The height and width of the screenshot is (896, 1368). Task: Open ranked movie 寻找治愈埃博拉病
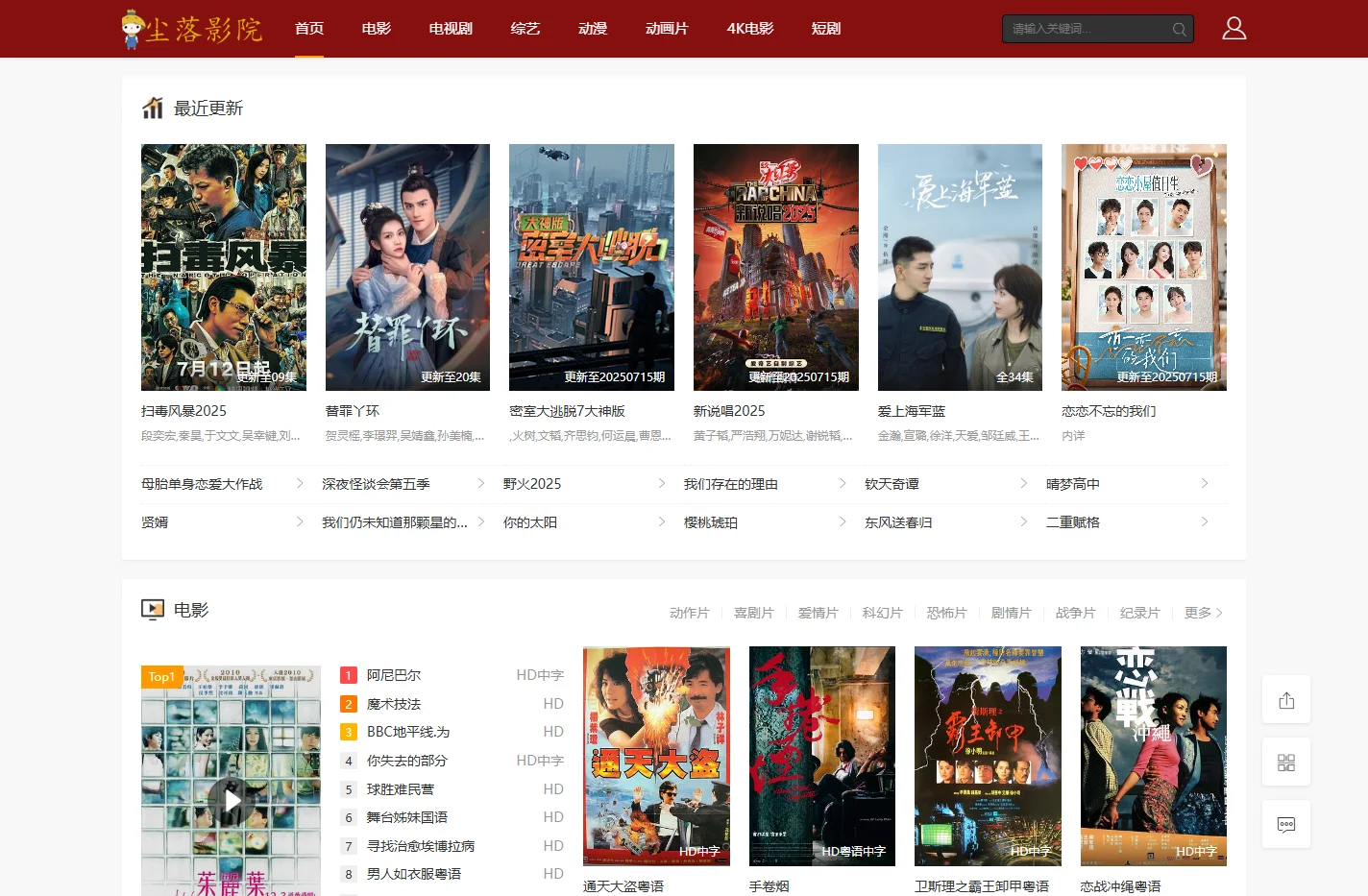click(421, 846)
